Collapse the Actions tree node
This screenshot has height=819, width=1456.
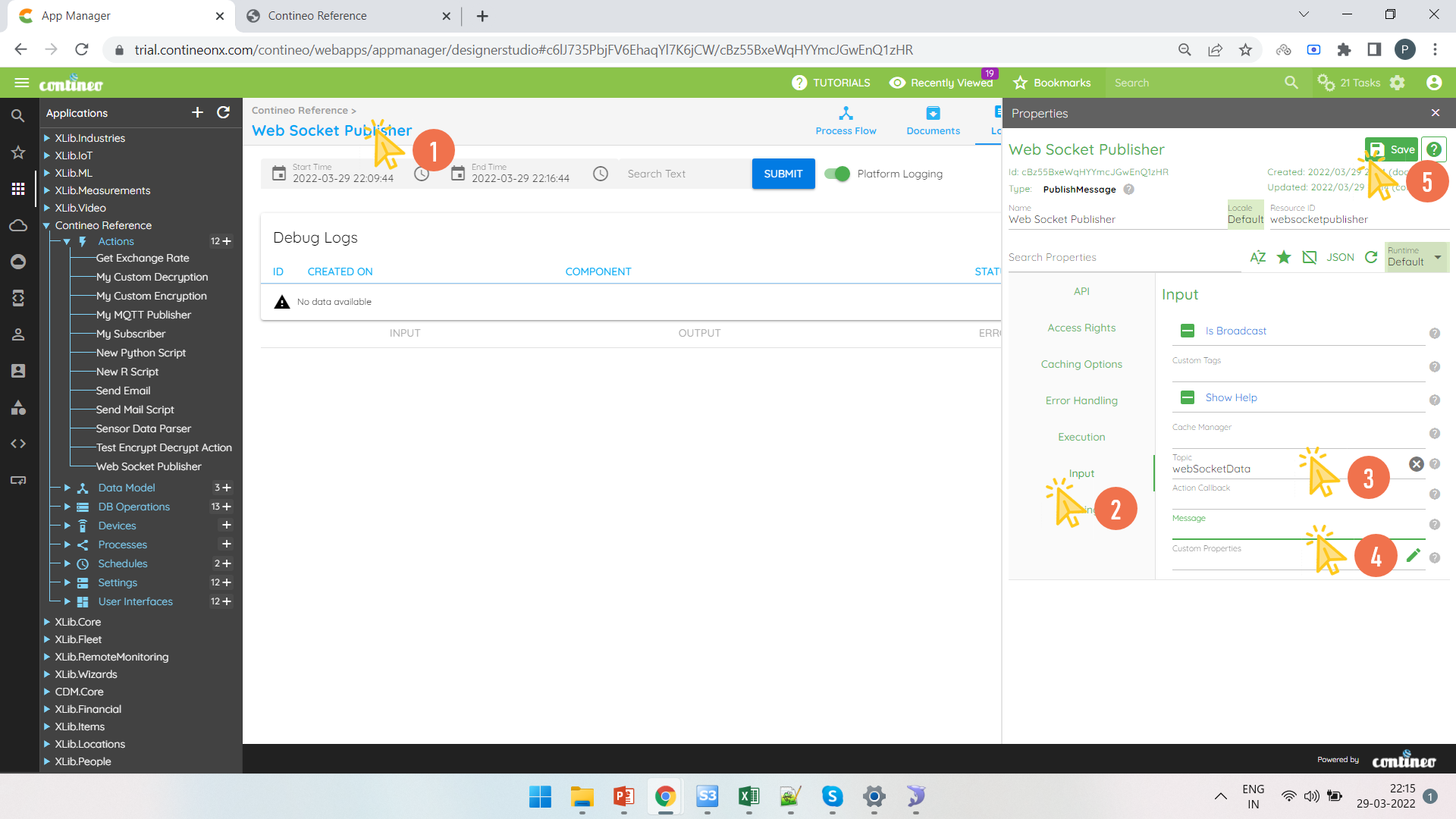[67, 241]
